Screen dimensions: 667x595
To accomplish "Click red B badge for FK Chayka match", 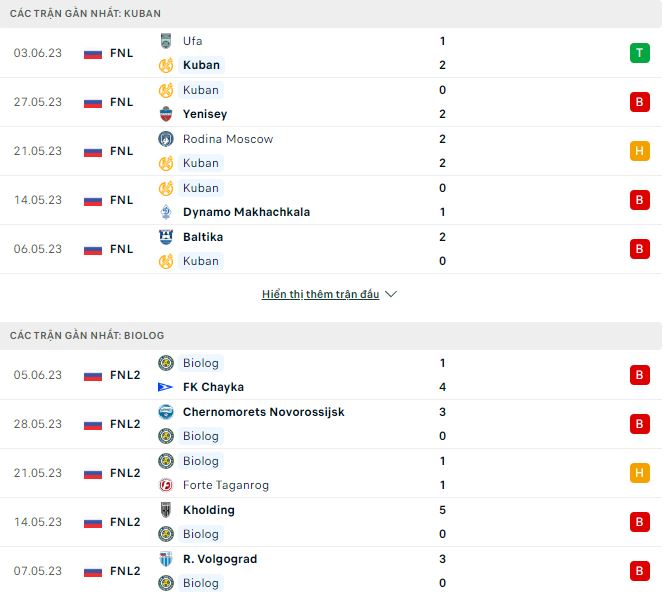I will tap(639, 375).
